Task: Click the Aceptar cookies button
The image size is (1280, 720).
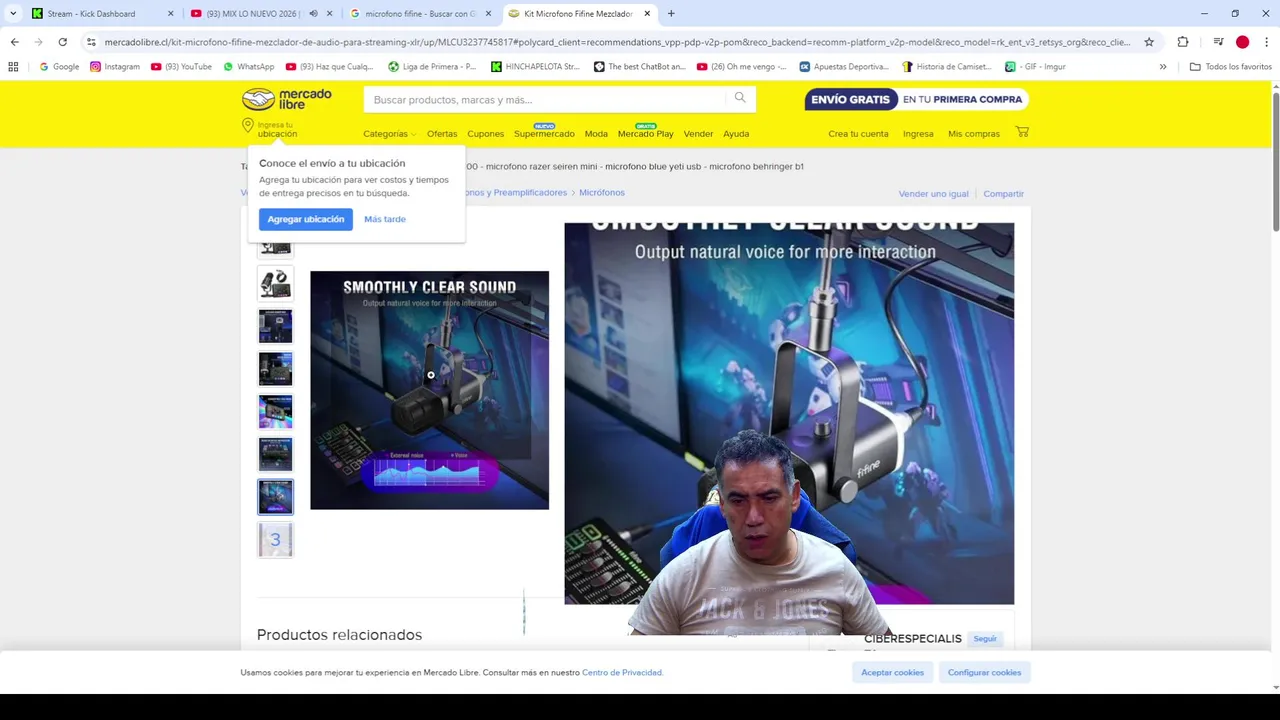Action: (x=893, y=672)
